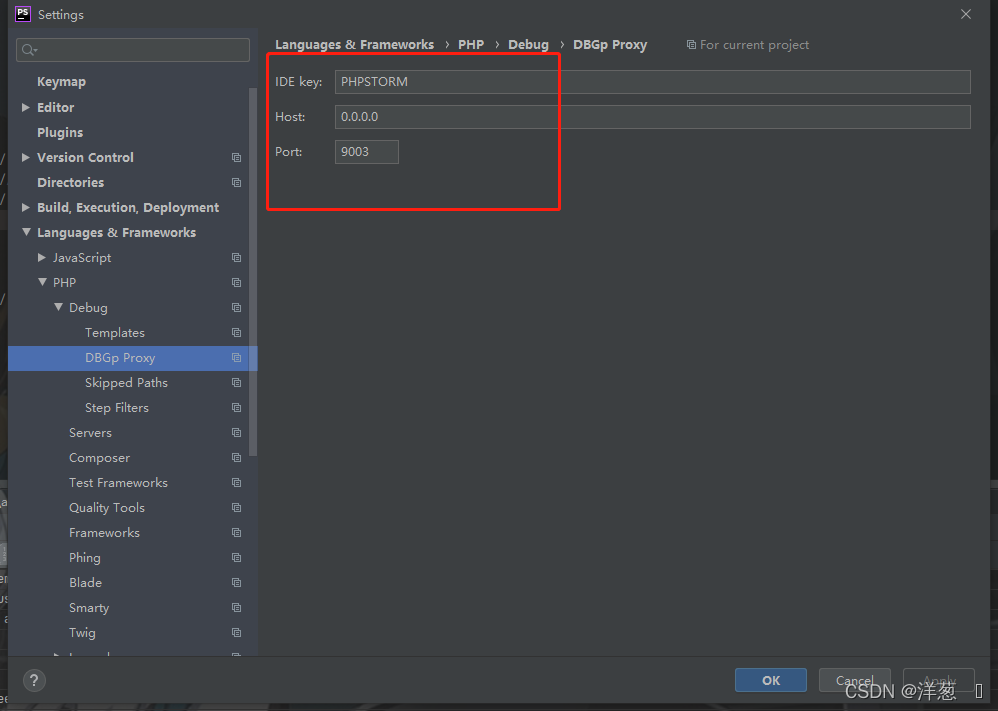
Task: Click Debug in the breadcrumb path
Action: point(528,45)
